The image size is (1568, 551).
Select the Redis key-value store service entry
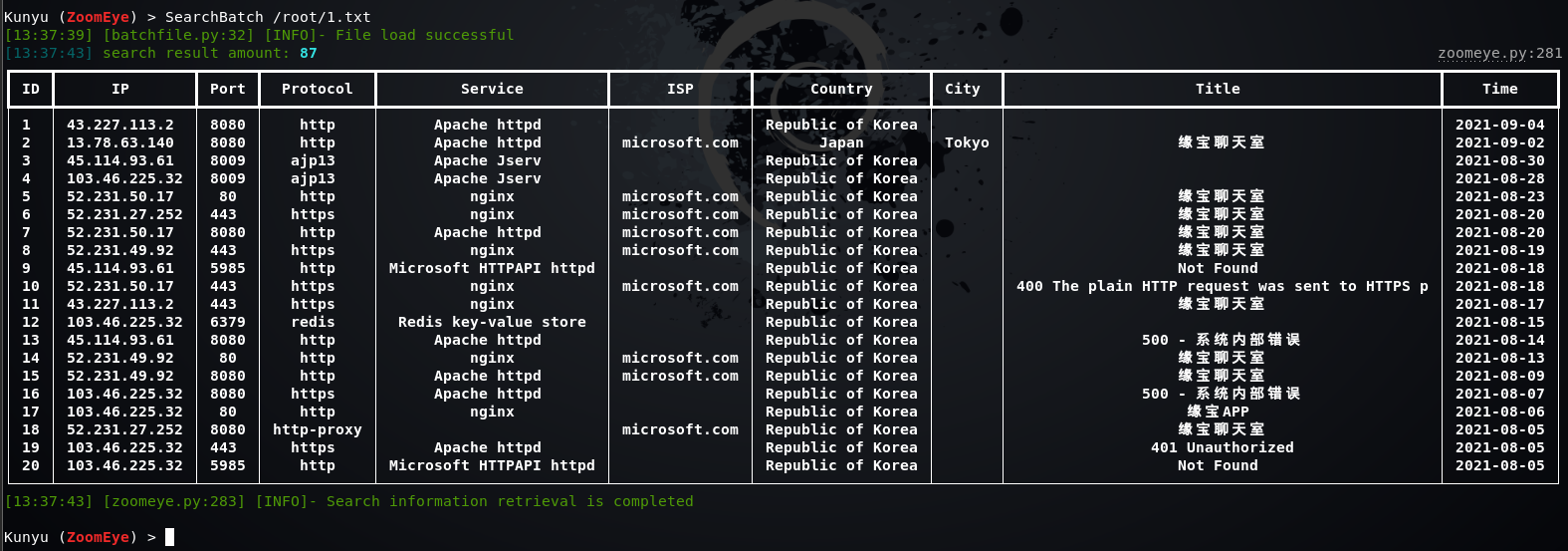492,322
